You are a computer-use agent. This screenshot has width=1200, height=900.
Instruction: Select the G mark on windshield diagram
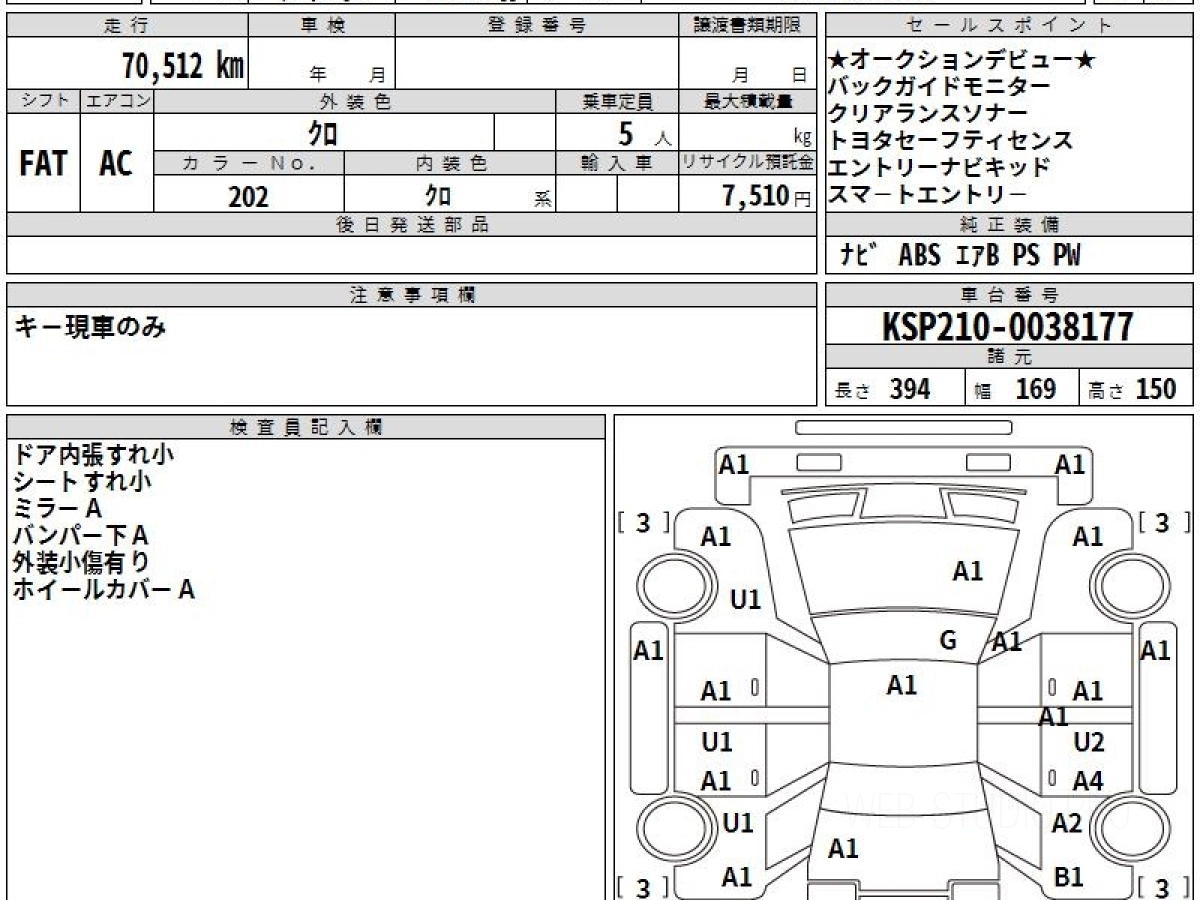[948, 640]
